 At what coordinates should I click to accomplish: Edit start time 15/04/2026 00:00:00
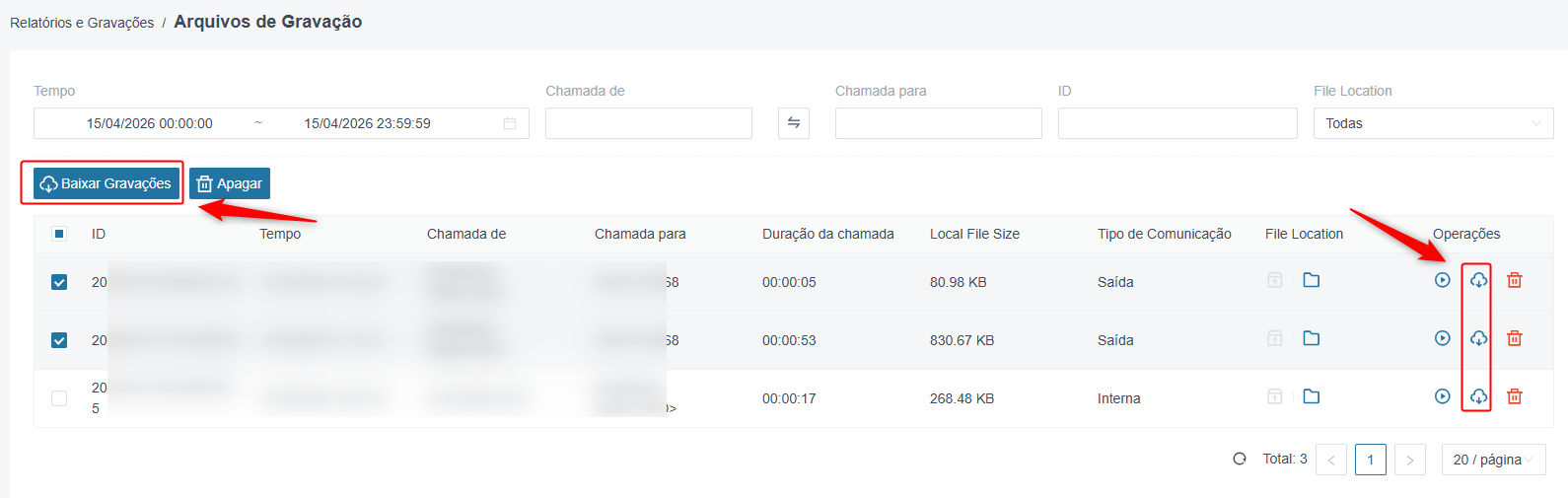(x=150, y=123)
